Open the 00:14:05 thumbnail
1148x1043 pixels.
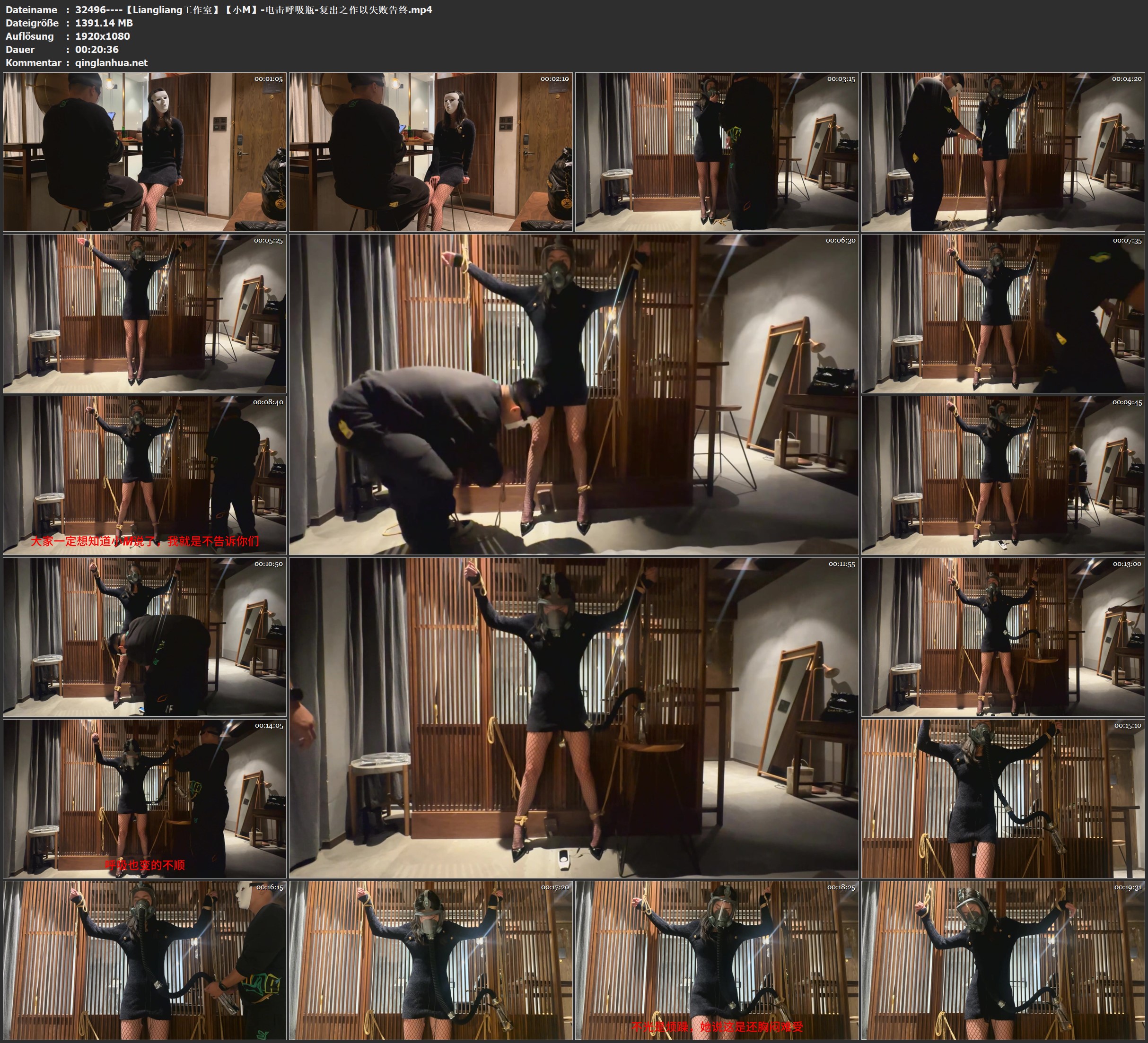[x=145, y=798]
